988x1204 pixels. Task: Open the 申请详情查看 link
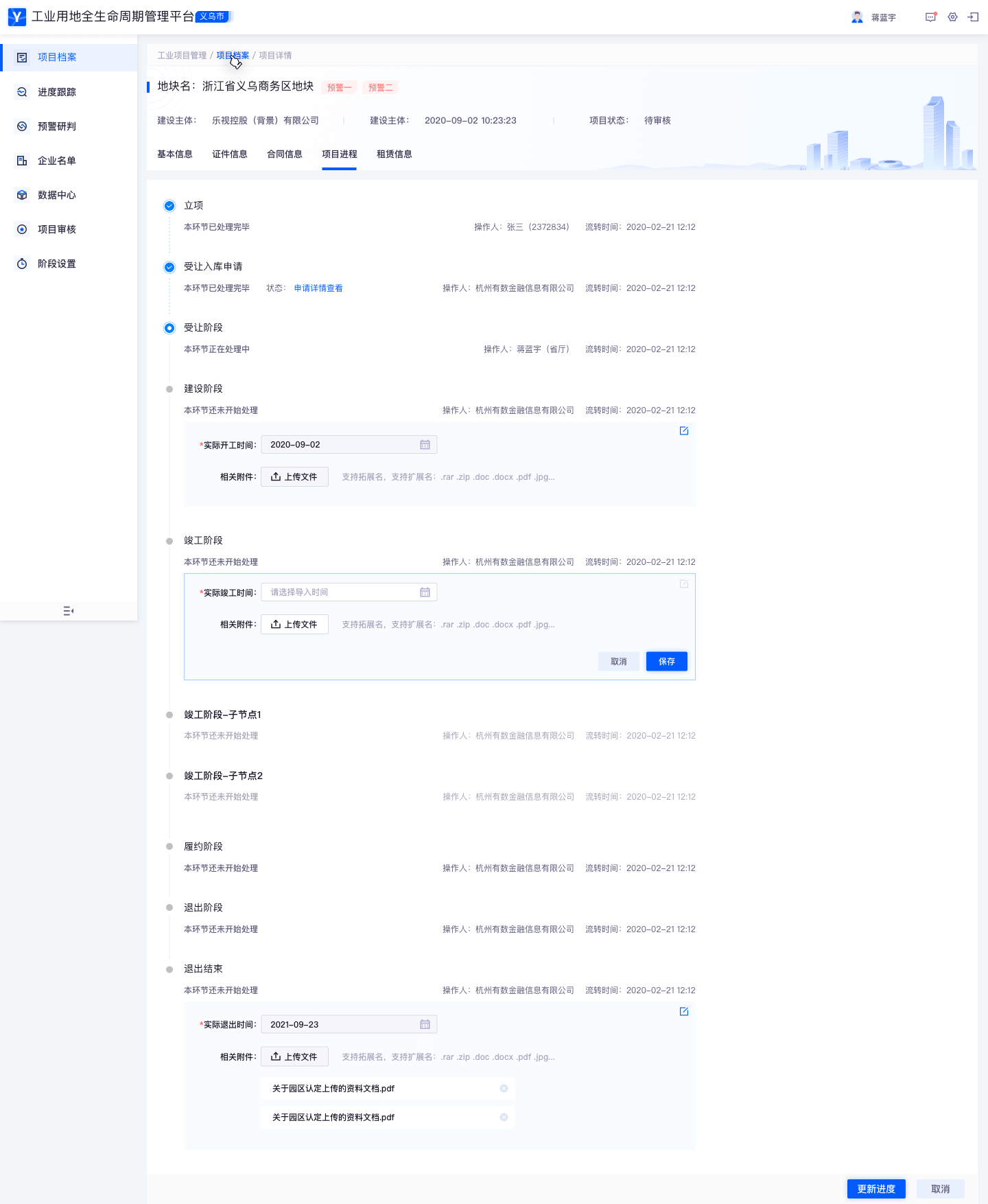click(318, 288)
